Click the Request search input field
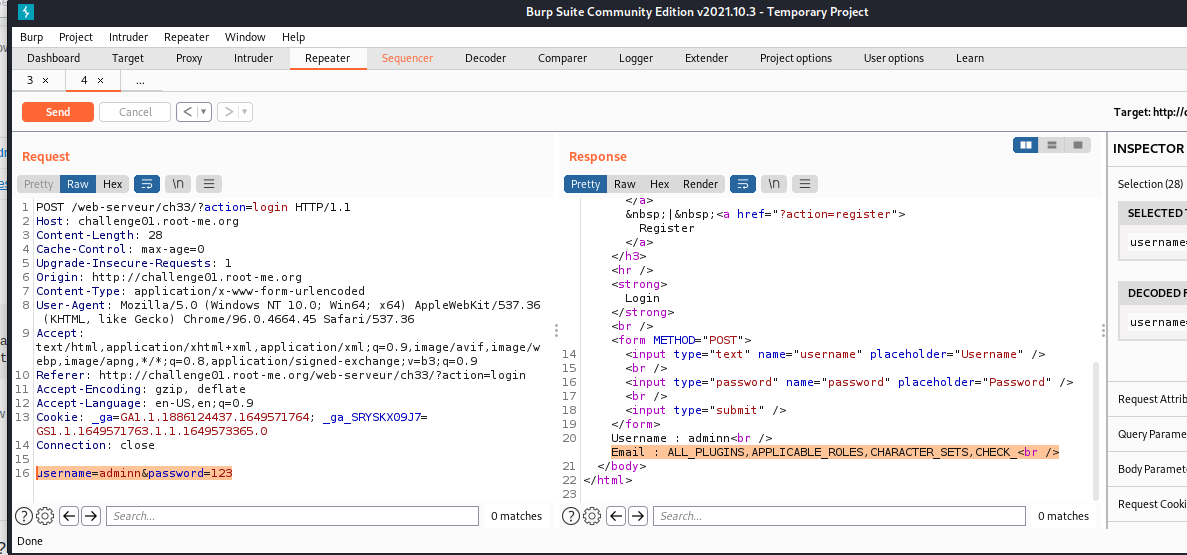 (292, 516)
